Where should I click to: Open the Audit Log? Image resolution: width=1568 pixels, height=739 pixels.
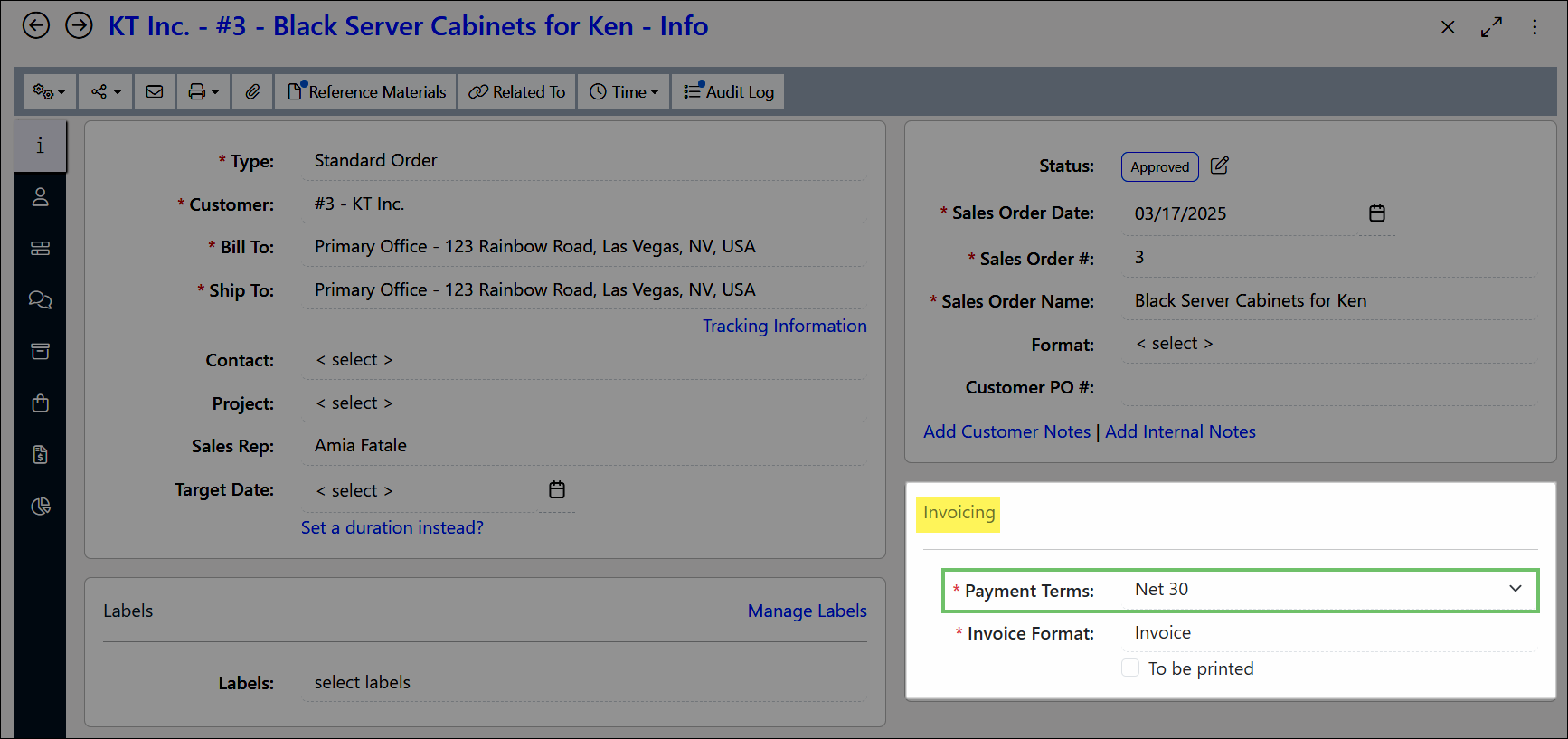pos(728,91)
